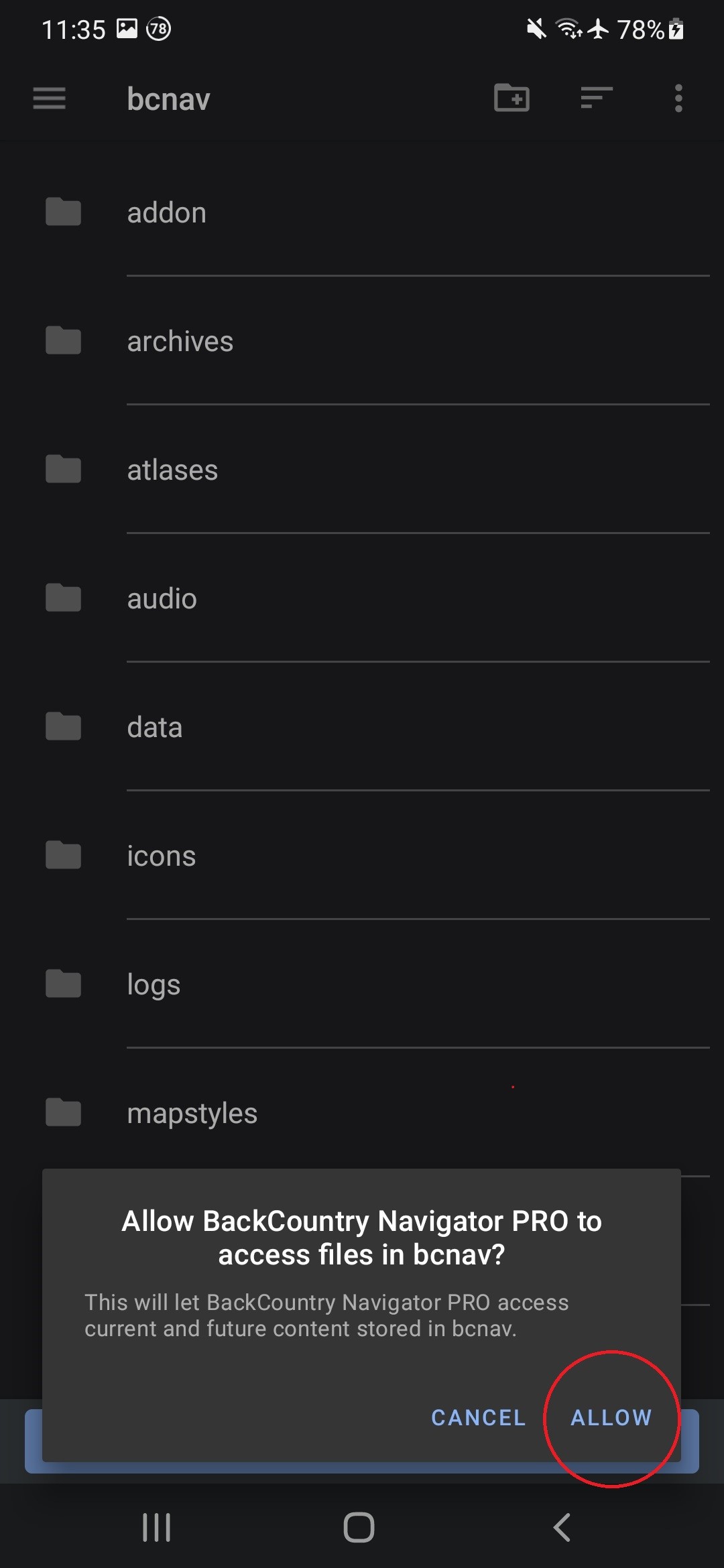Tap the Android back navigation button

pyautogui.click(x=562, y=1527)
